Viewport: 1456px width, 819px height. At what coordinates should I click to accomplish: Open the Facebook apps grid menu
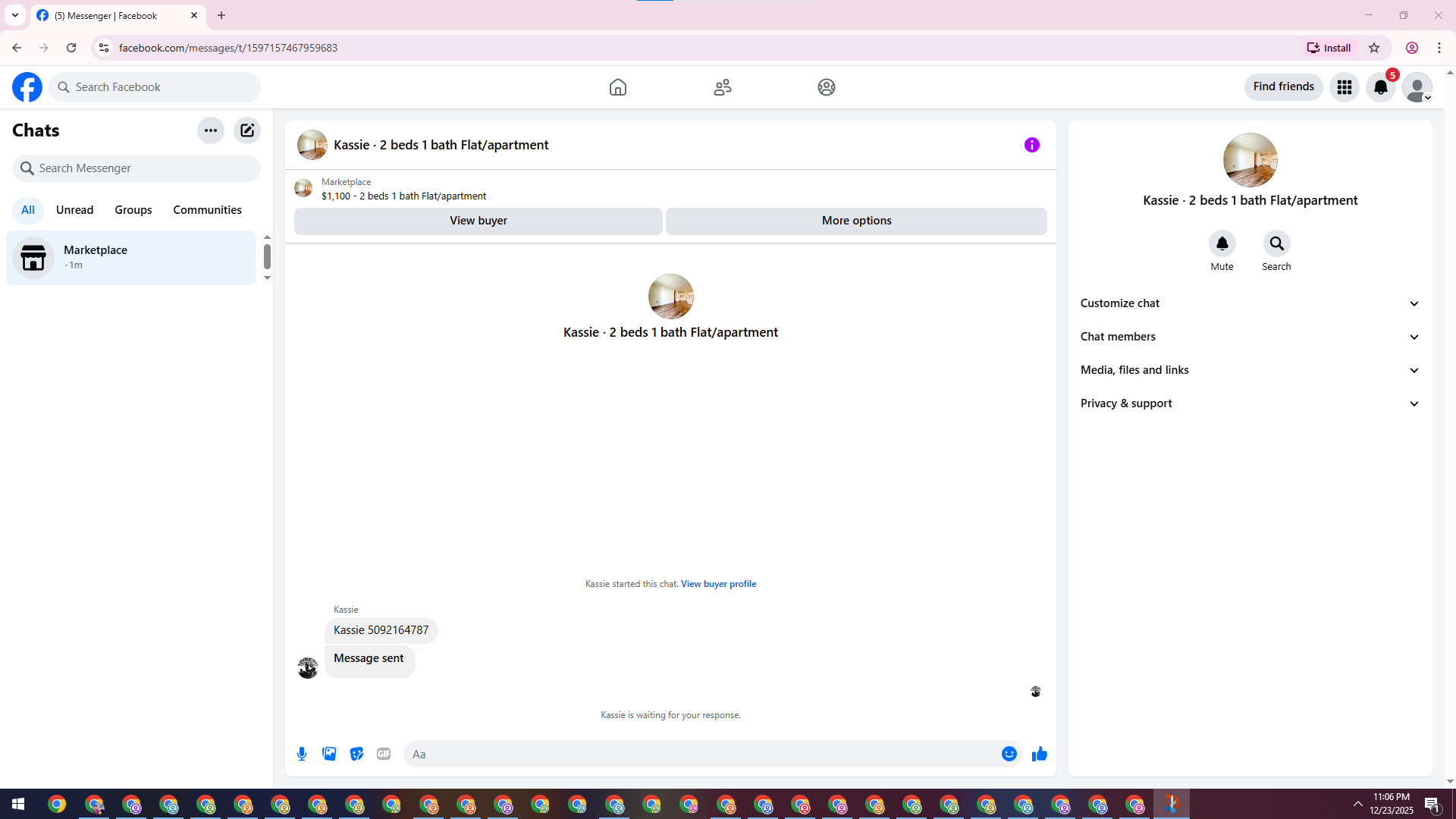point(1344,87)
